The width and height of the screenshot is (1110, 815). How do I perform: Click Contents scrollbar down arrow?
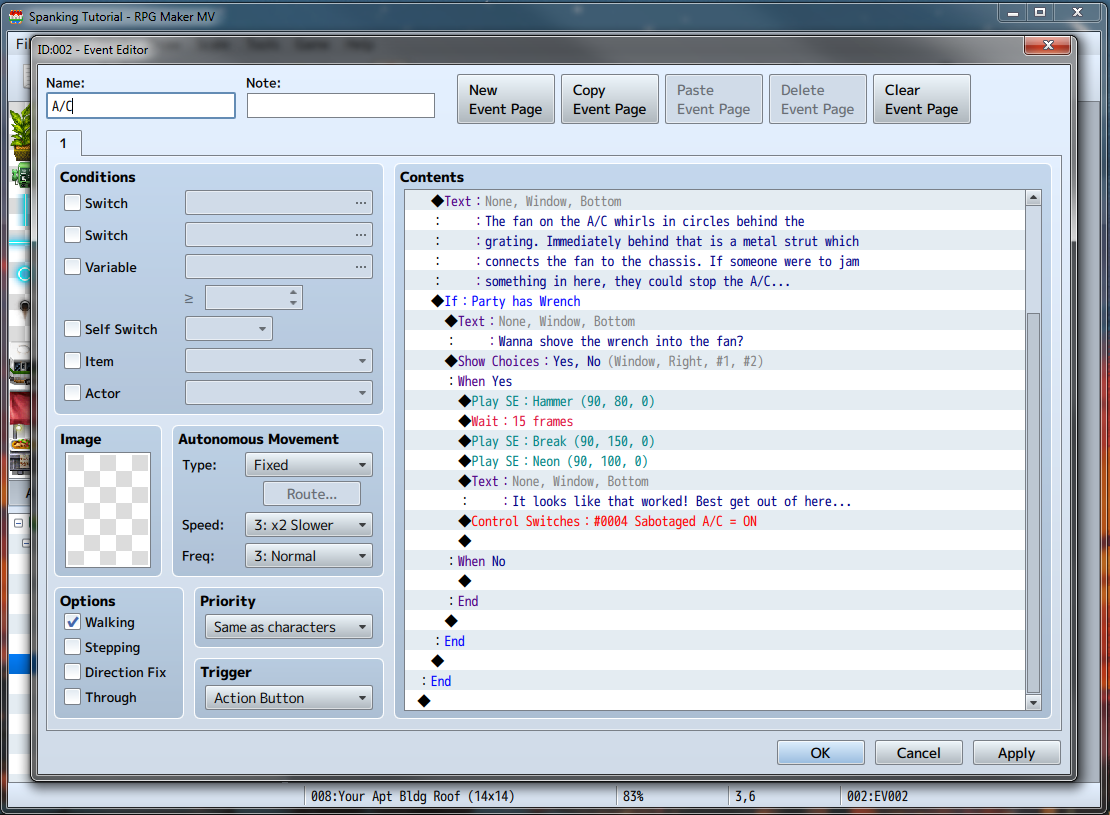[1034, 702]
